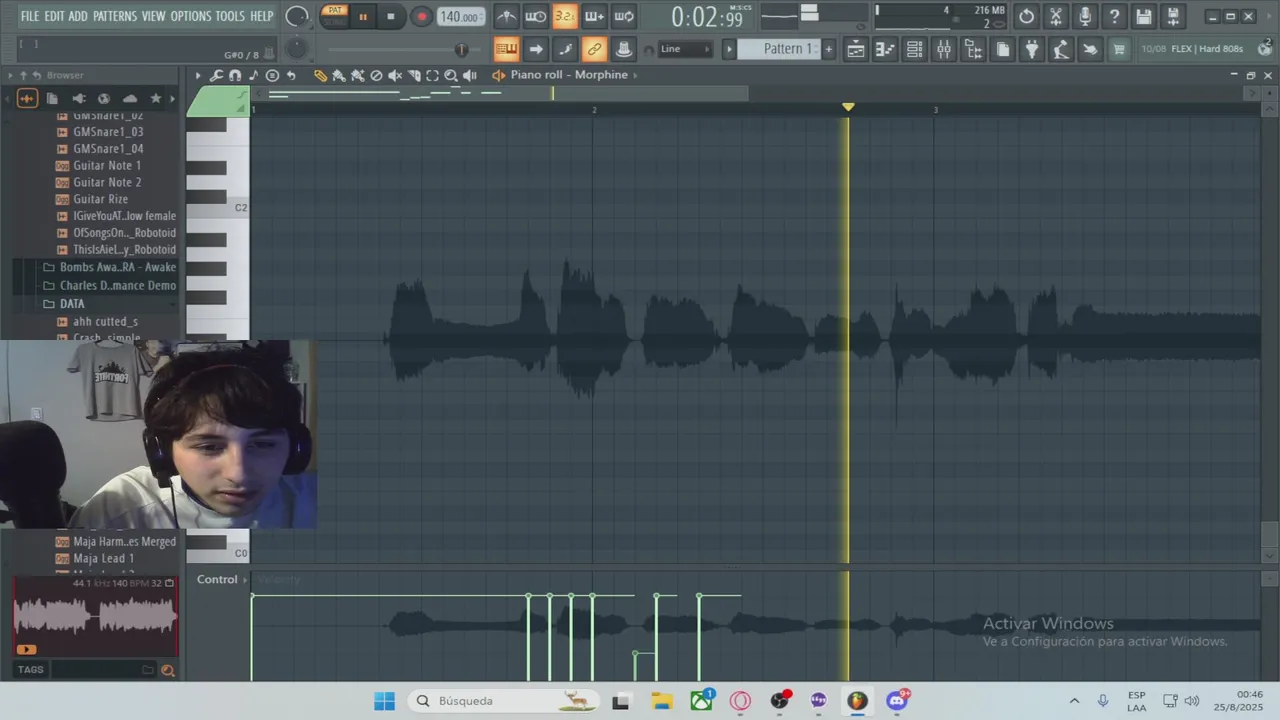Select the Mute tool
This screenshot has width=1280, height=720.
click(x=395, y=75)
